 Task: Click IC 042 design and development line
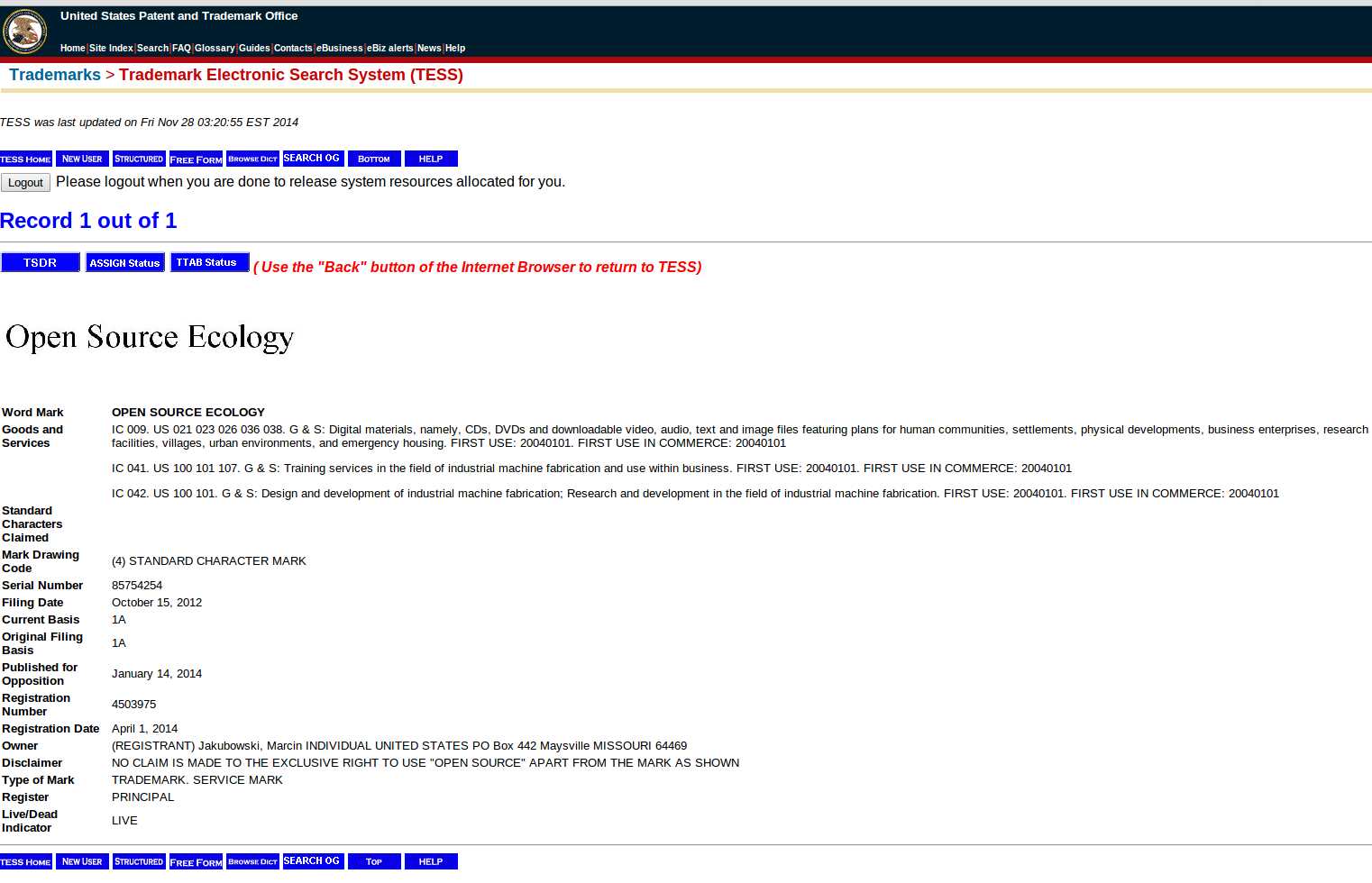[x=695, y=494]
